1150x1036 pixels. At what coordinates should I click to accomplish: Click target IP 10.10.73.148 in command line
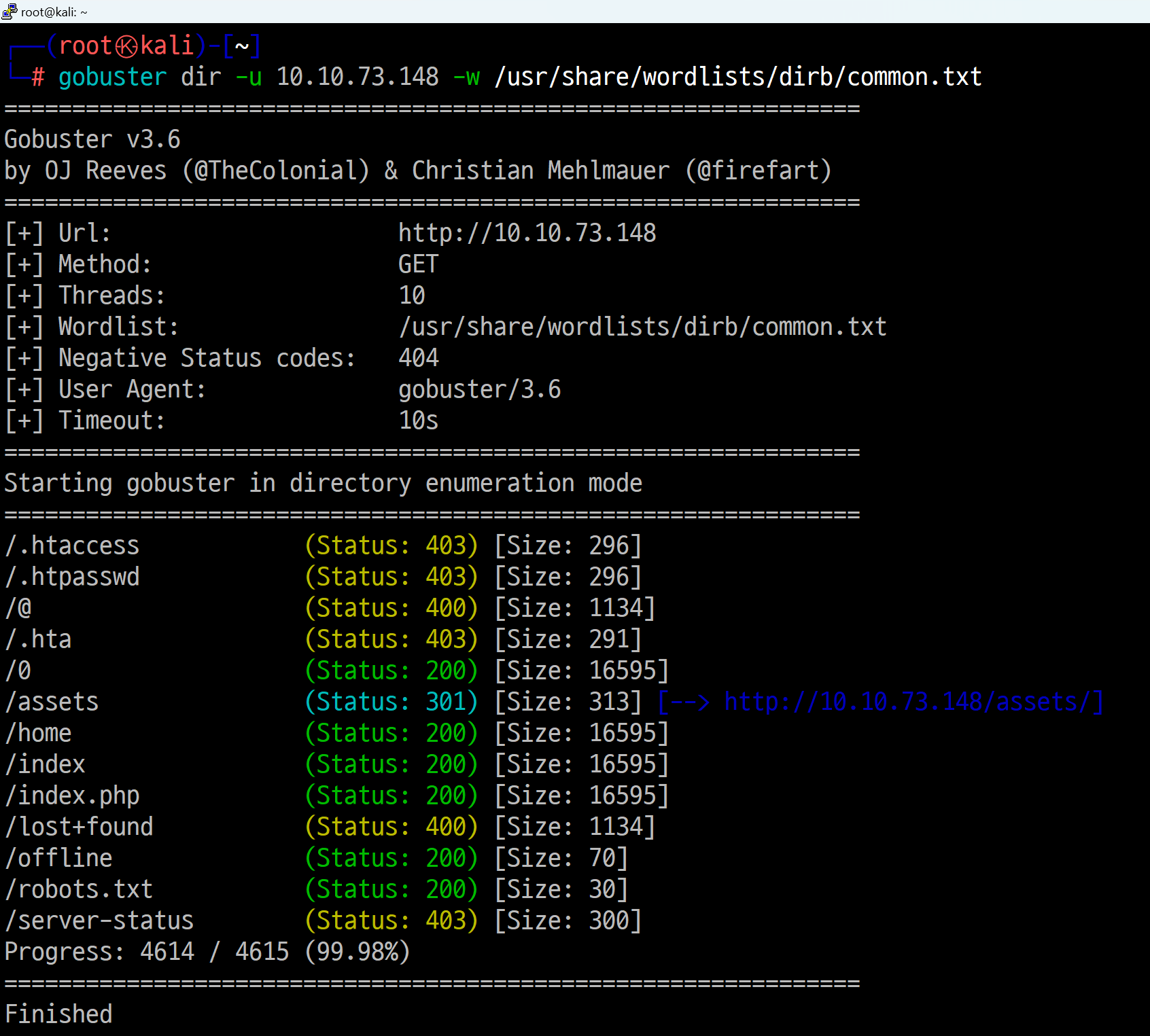click(x=358, y=77)
